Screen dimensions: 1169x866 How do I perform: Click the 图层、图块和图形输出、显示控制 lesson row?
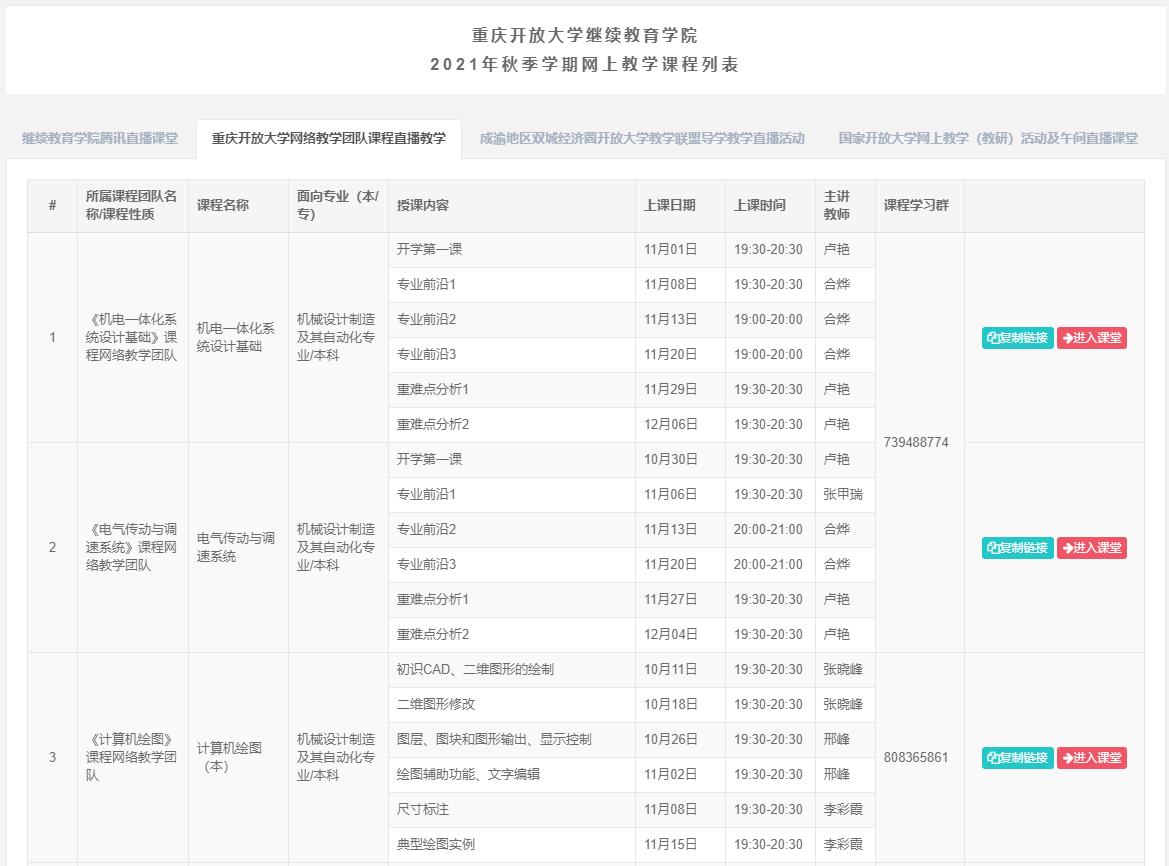[x=494, y=740]
